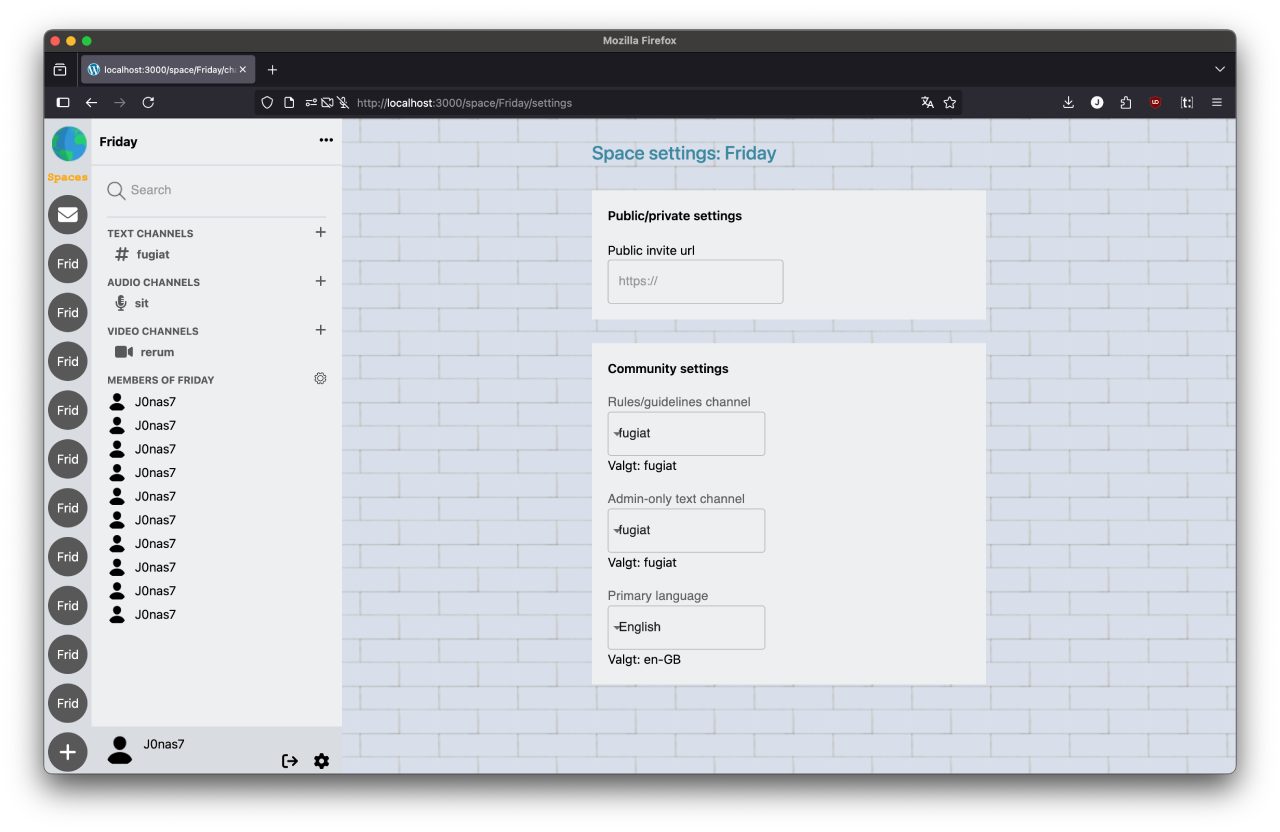Add a new audio channel
The width and height of the screenshot is (1280, 832).
320,281
